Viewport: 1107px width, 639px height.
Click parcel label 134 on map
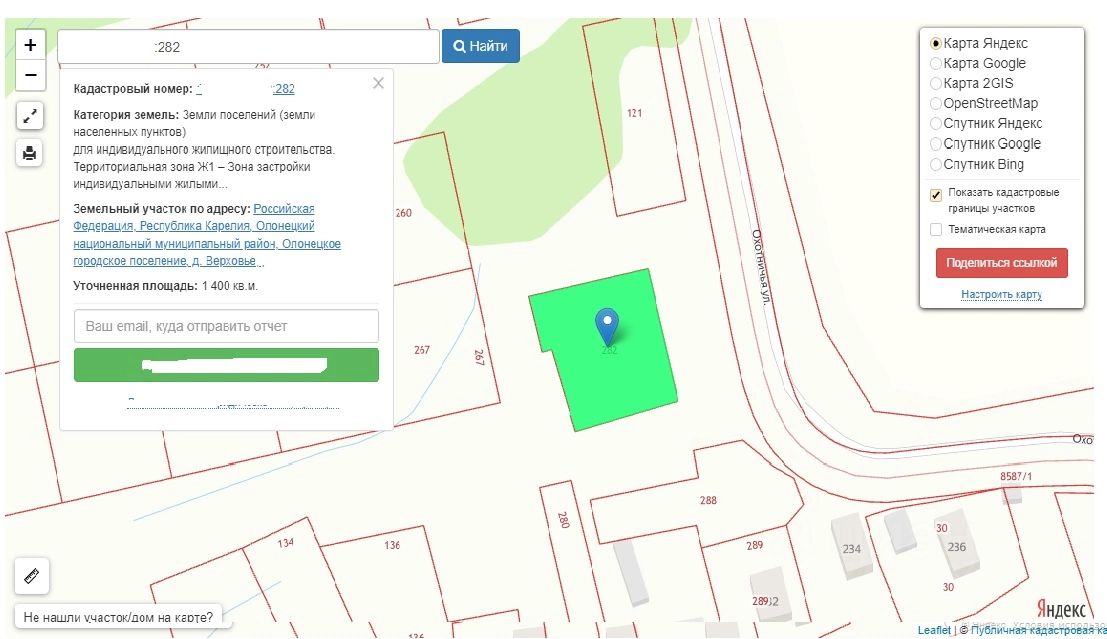(x=285, y=543)
